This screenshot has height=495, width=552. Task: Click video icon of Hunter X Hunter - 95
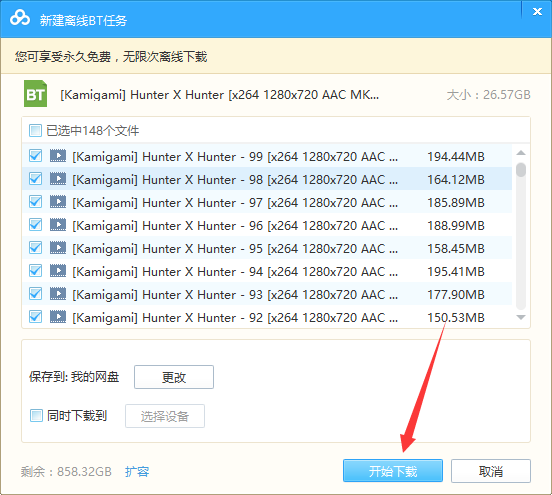(x=58, y=248)
